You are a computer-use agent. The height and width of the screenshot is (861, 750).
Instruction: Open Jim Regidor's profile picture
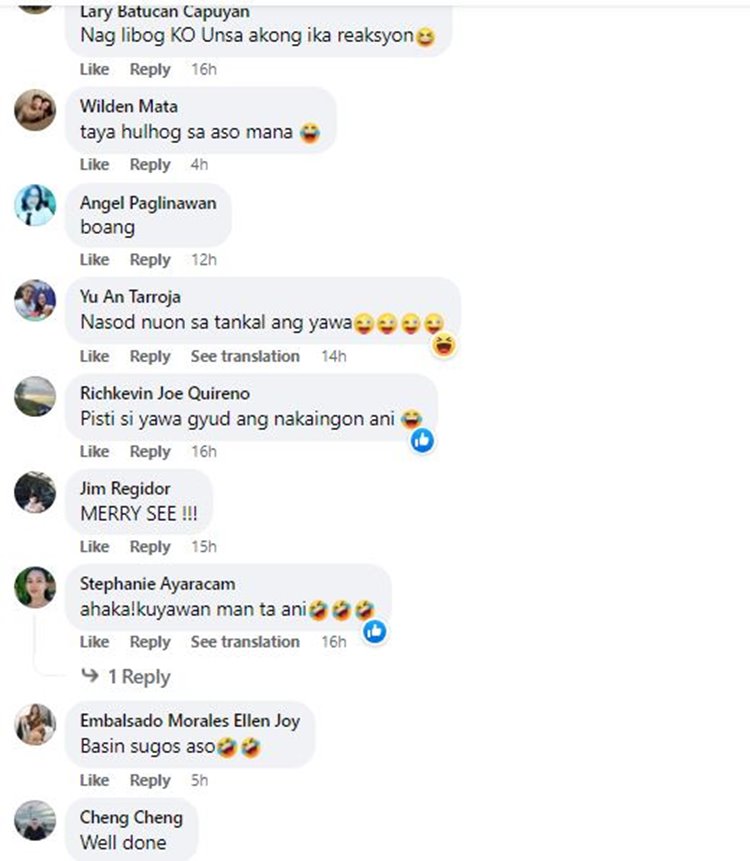click(35, 492)
